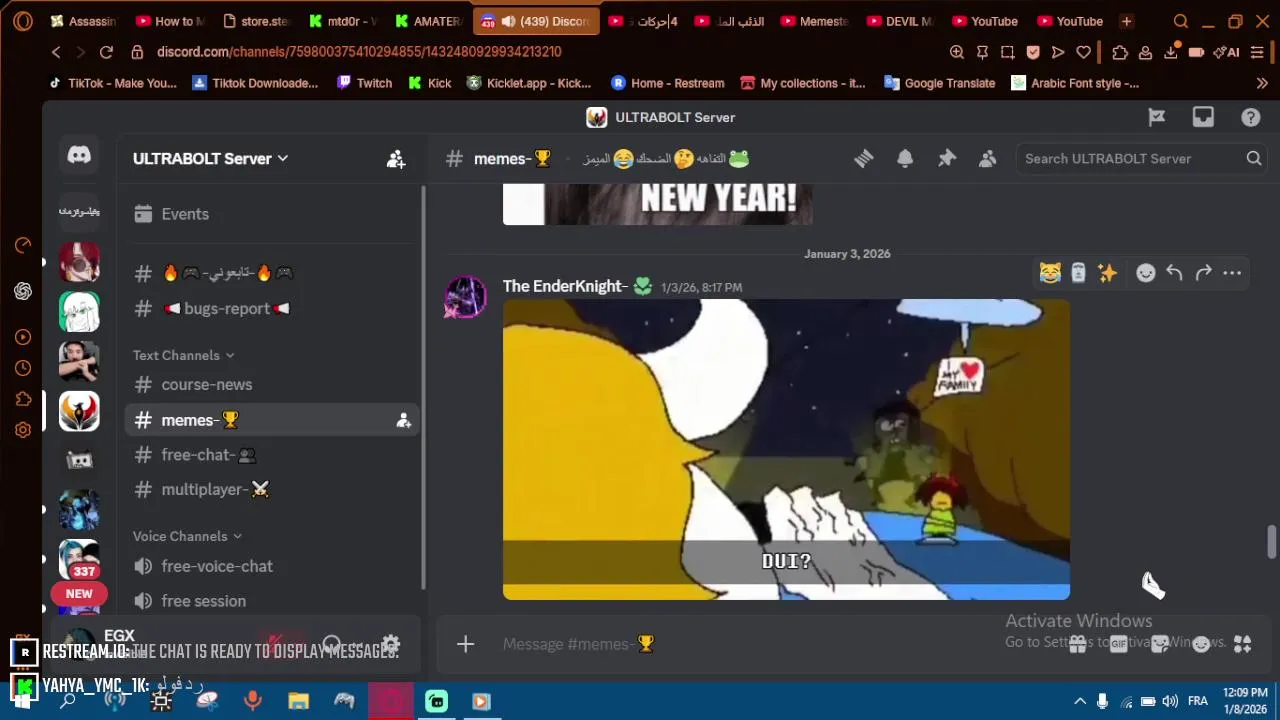Open Discord inbox icon
Image resolution: width=1280 pixels, height=720 pixels.
pos(1203,117)
